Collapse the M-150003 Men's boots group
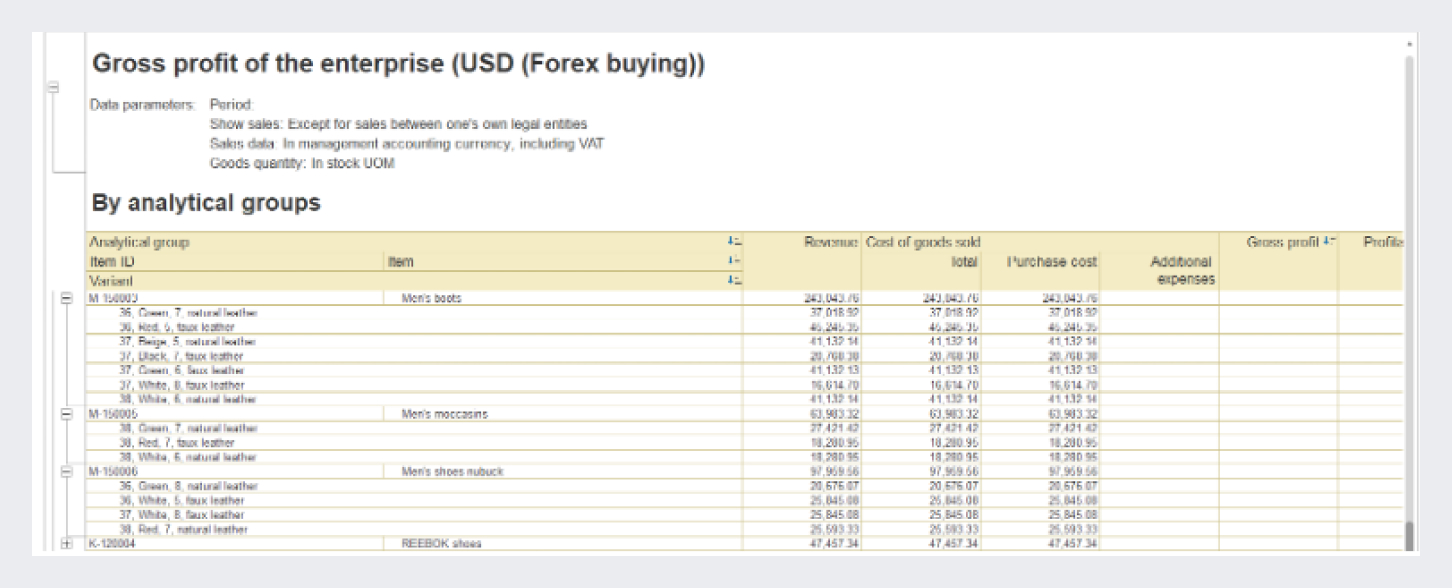 tap(68, 298)
